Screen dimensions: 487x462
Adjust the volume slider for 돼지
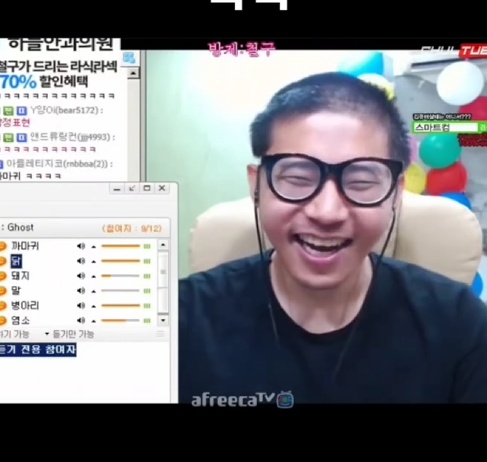point(121,276)
